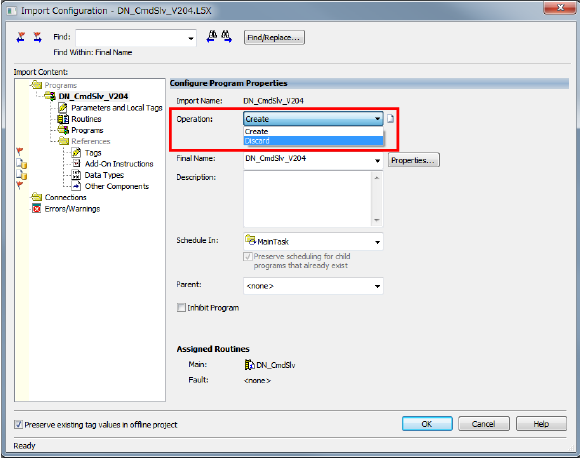
Task: Select the Errors/Warnings icon in tree
Action: (36, 209)
